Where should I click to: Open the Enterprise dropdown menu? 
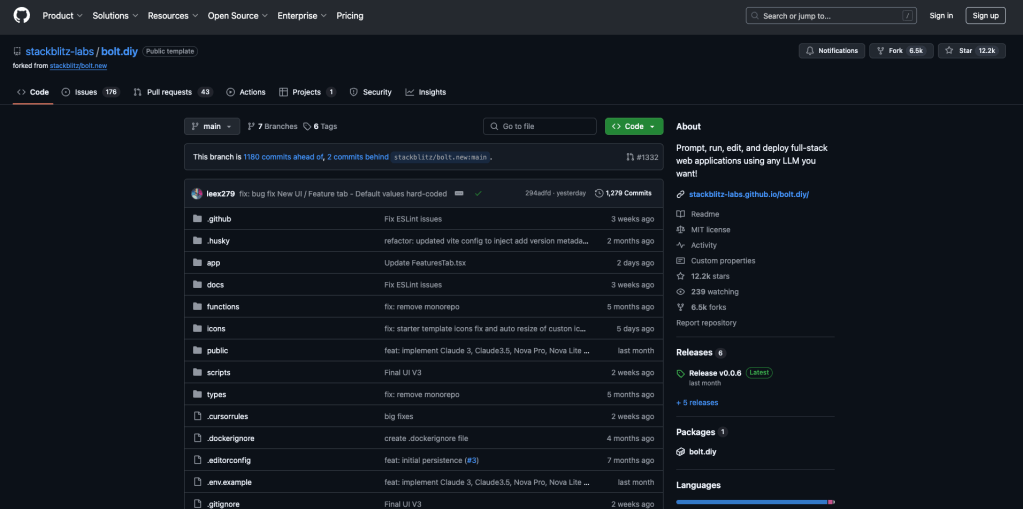(x=302, y=16)
